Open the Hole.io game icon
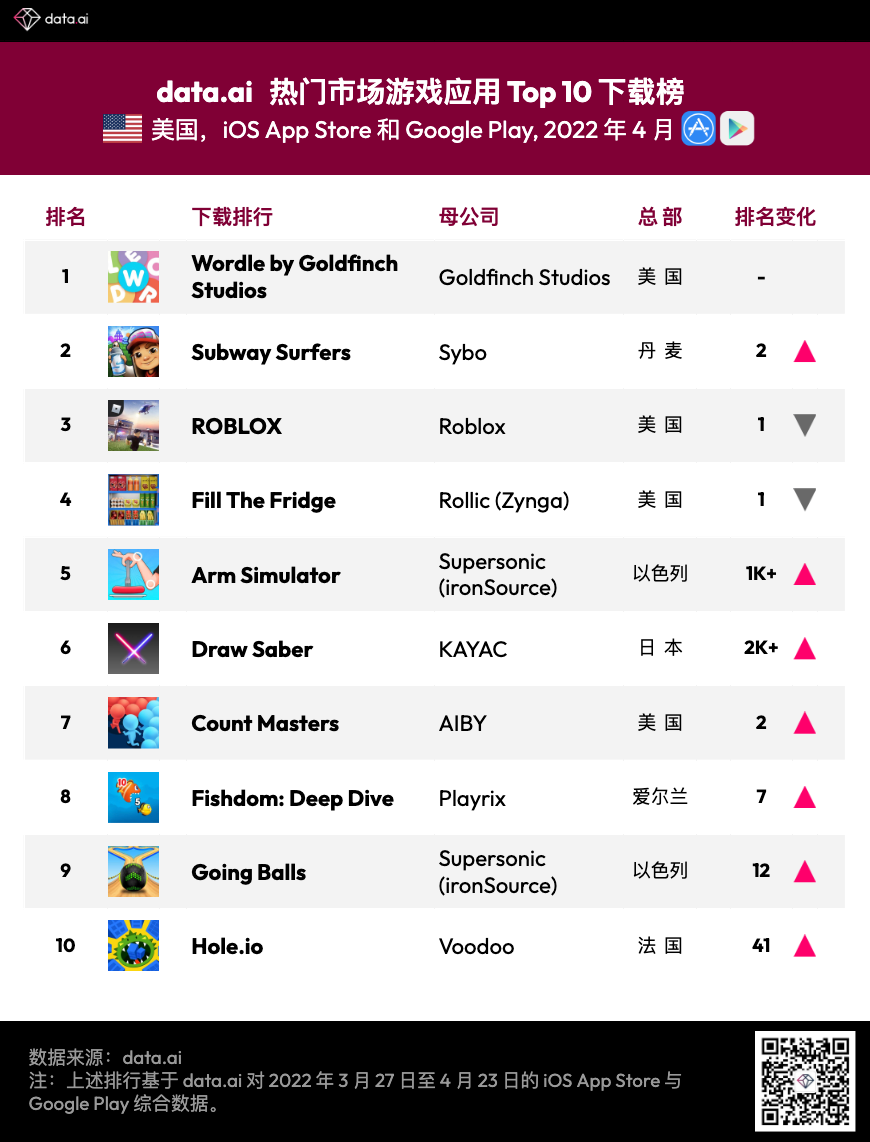Image resolution: width=870 pixels, height=1142 pixels. pyautogui.click(x=133, y=946)
